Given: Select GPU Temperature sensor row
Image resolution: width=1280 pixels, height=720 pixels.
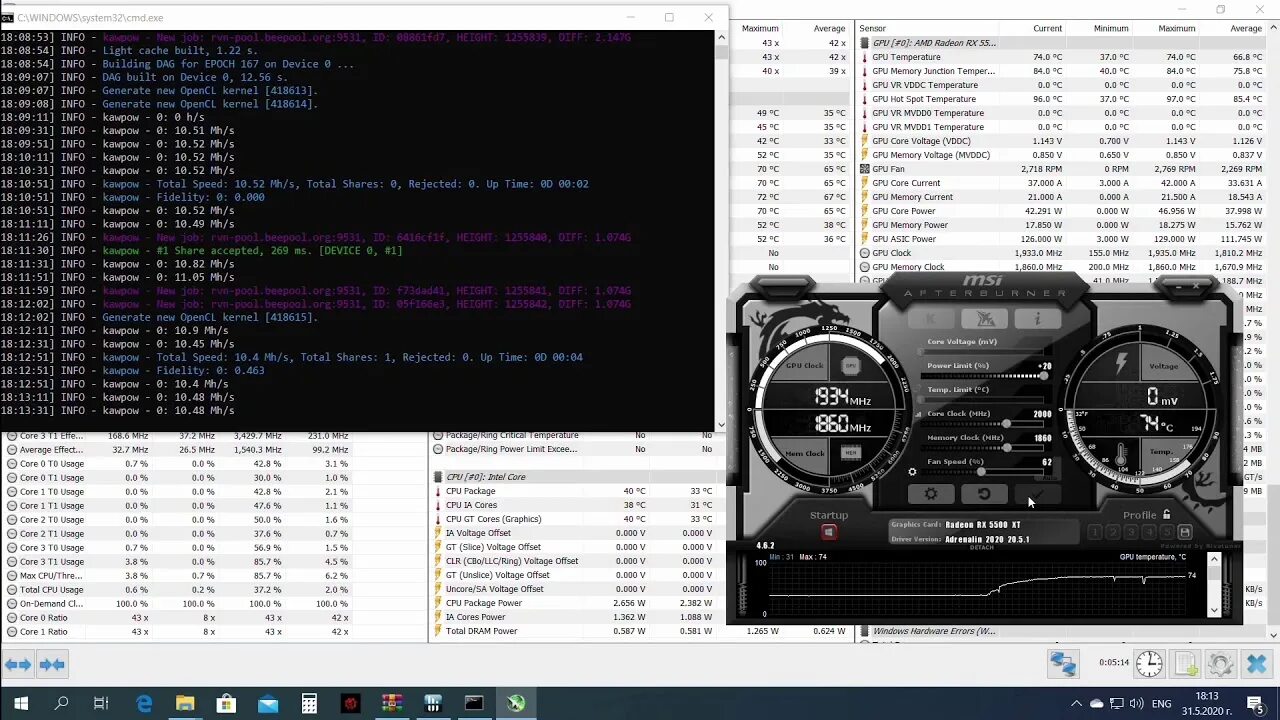Looking at the screenshot, I should pyautogui.click(x=1062, y=57).
